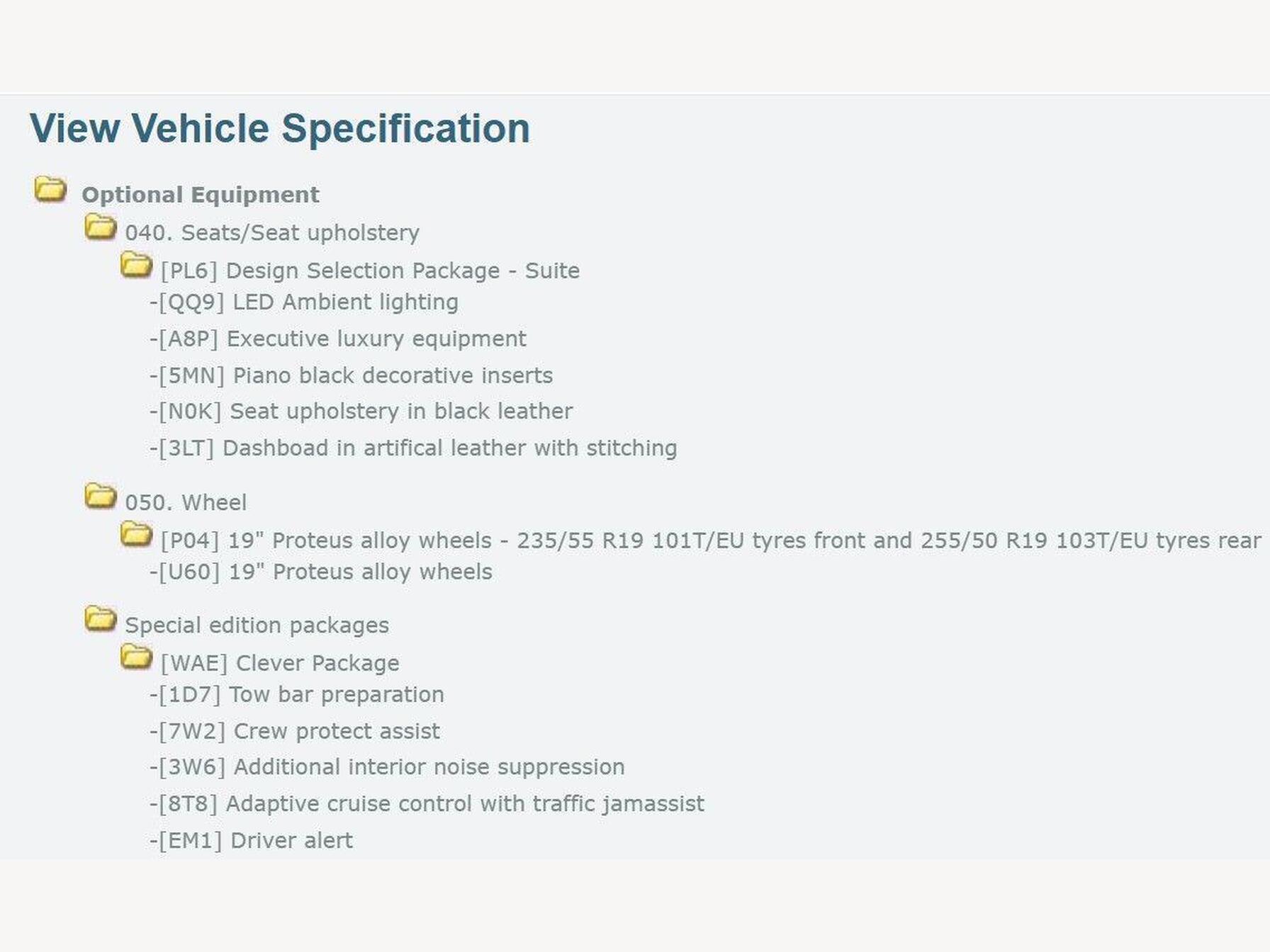Screen dimensions: 1270x952
Task: Collapse the 040. Seats/Seat upholstery folder icon
Action: coord(100,228)
